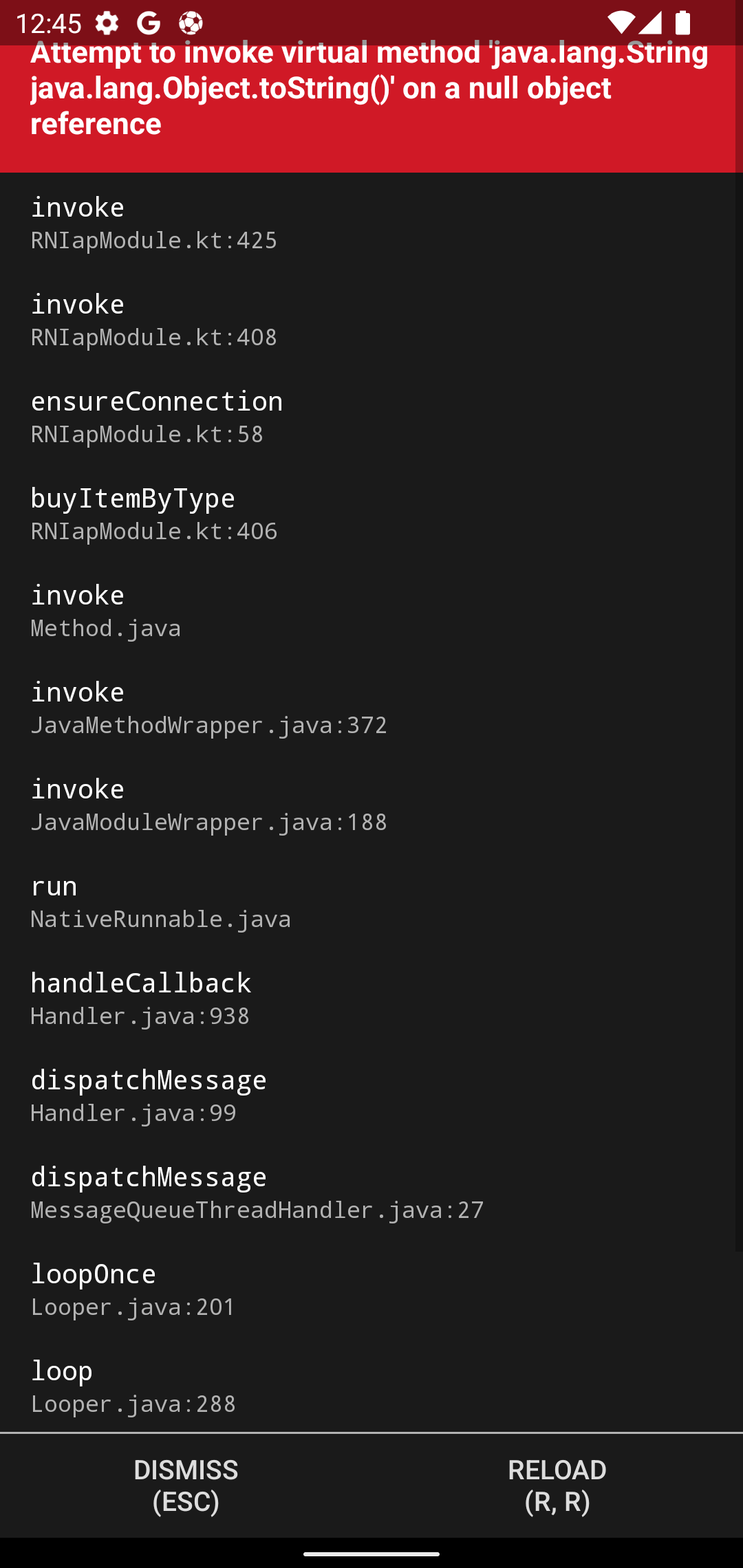The width and height of the screenshot is (743, 1568).
Task: Tap the Wi-Fi status icon
Action: pos(623,23)
